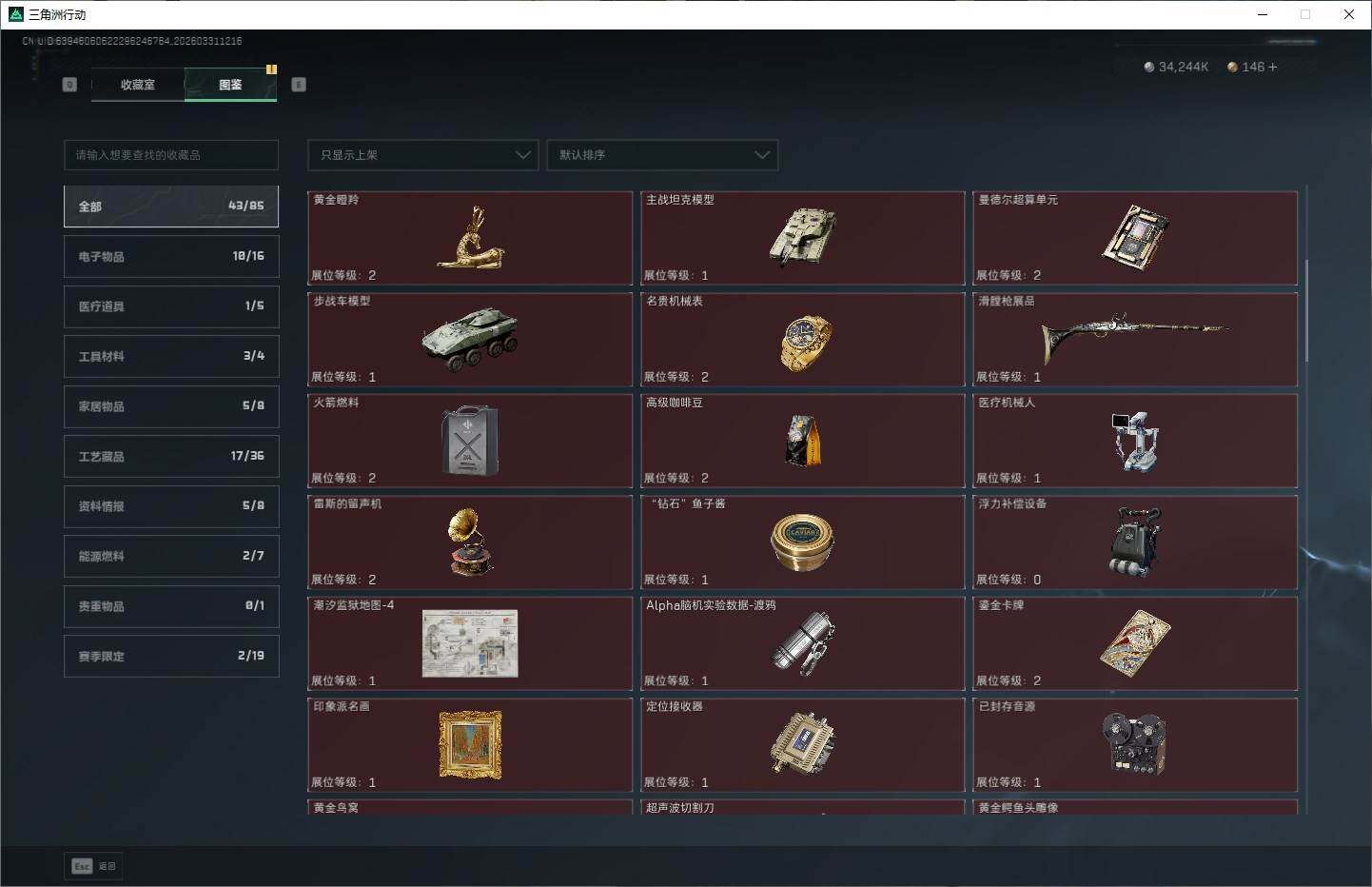1372x887 pixels.
Task: Expand the 只显示上架 filter dropdown
Action: click(423, 155)
